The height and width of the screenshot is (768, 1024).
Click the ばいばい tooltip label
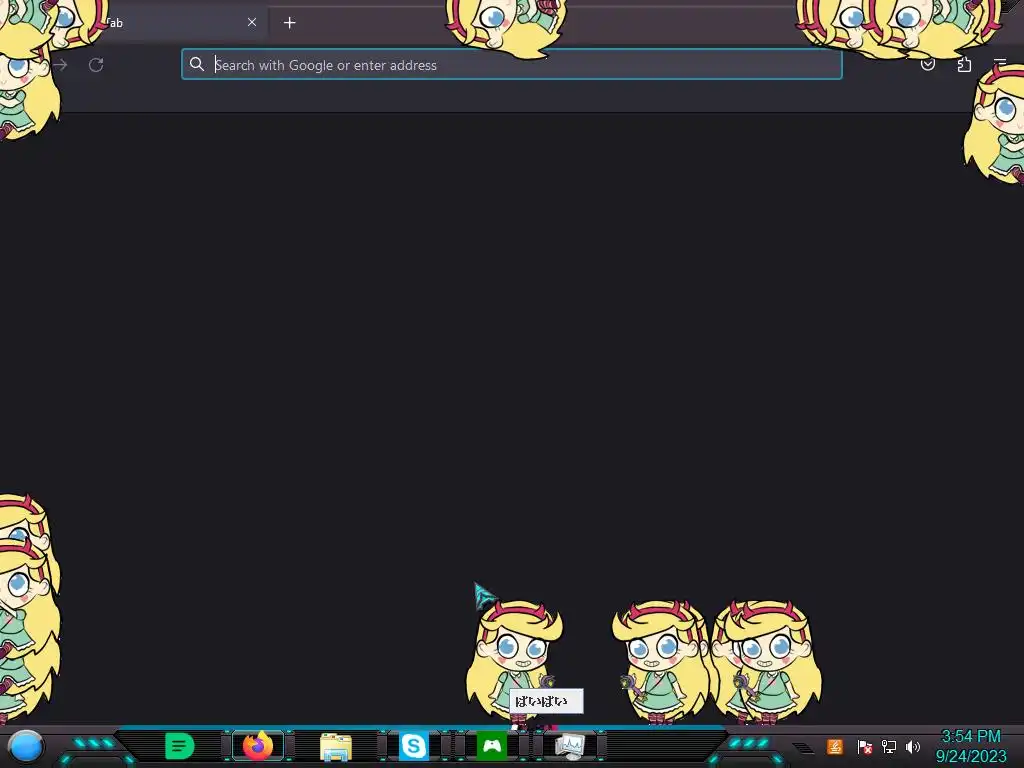pyautogui.click(x=546, y=701)
